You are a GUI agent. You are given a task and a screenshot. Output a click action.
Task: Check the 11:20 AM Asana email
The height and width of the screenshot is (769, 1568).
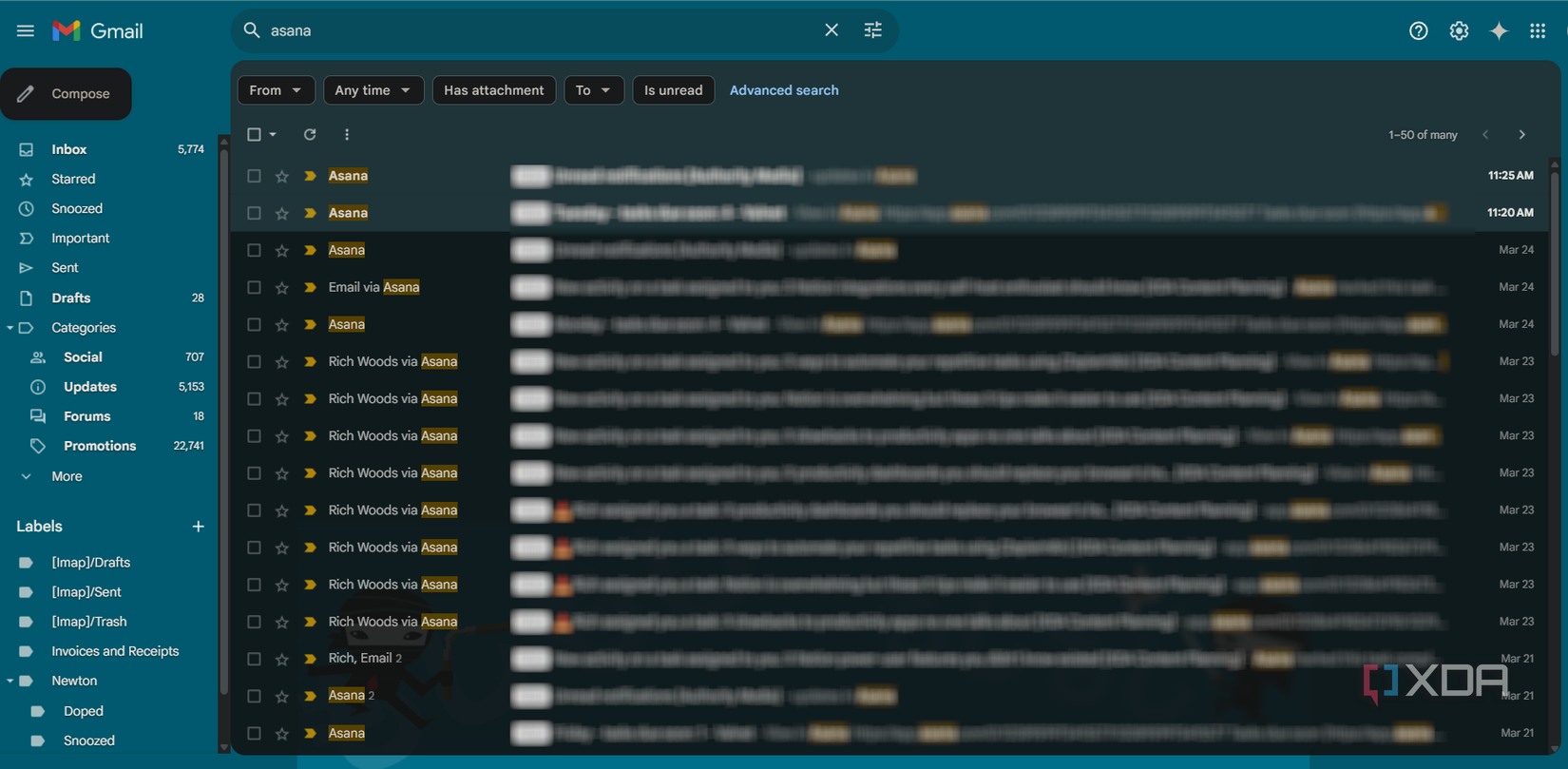254,213
